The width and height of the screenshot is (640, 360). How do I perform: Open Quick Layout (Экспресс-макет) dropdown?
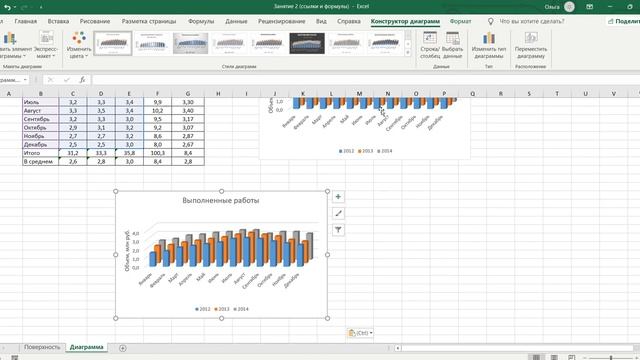pos(46,45)
